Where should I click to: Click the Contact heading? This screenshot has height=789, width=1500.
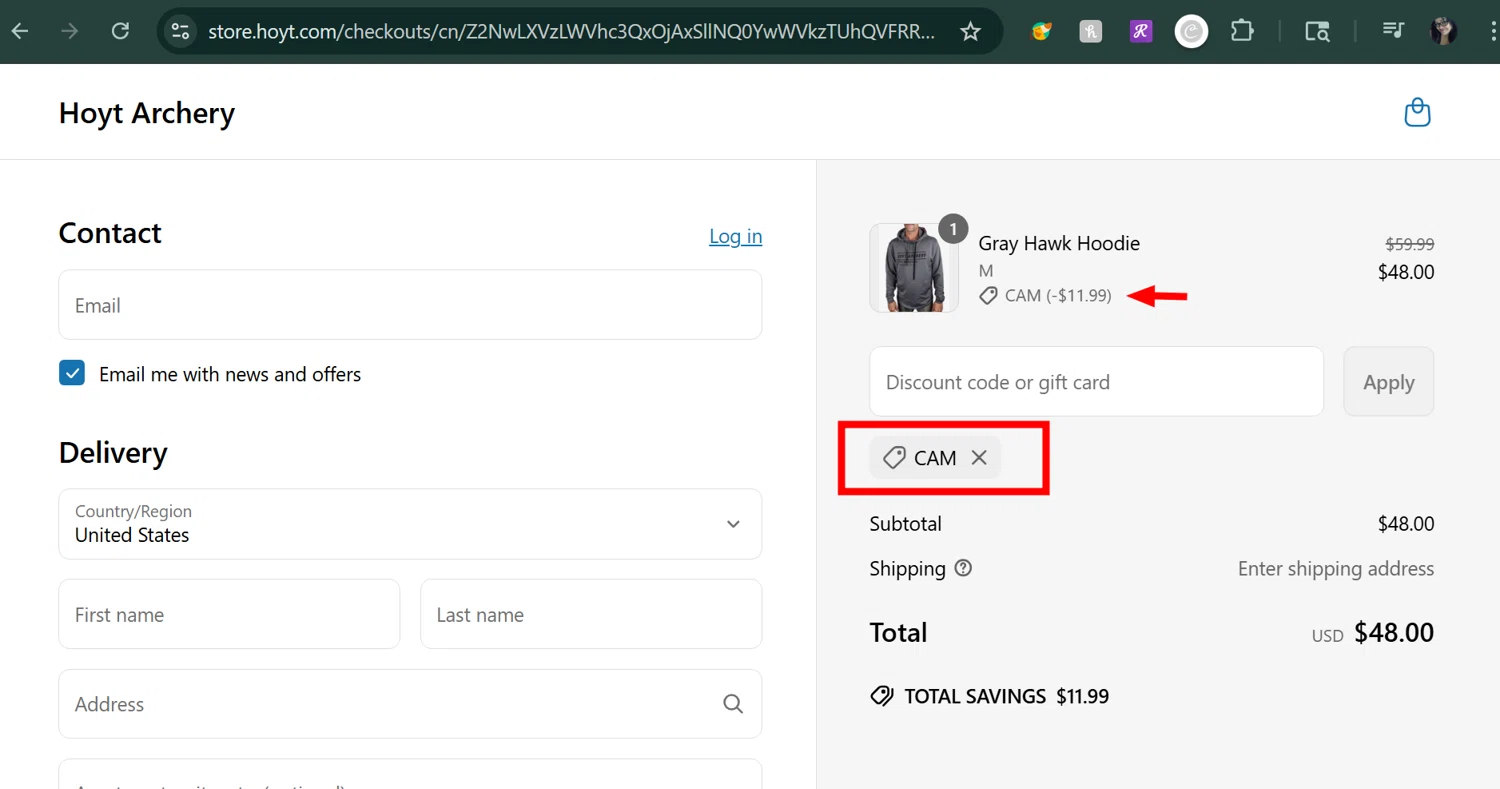click(x=110, y=233)
